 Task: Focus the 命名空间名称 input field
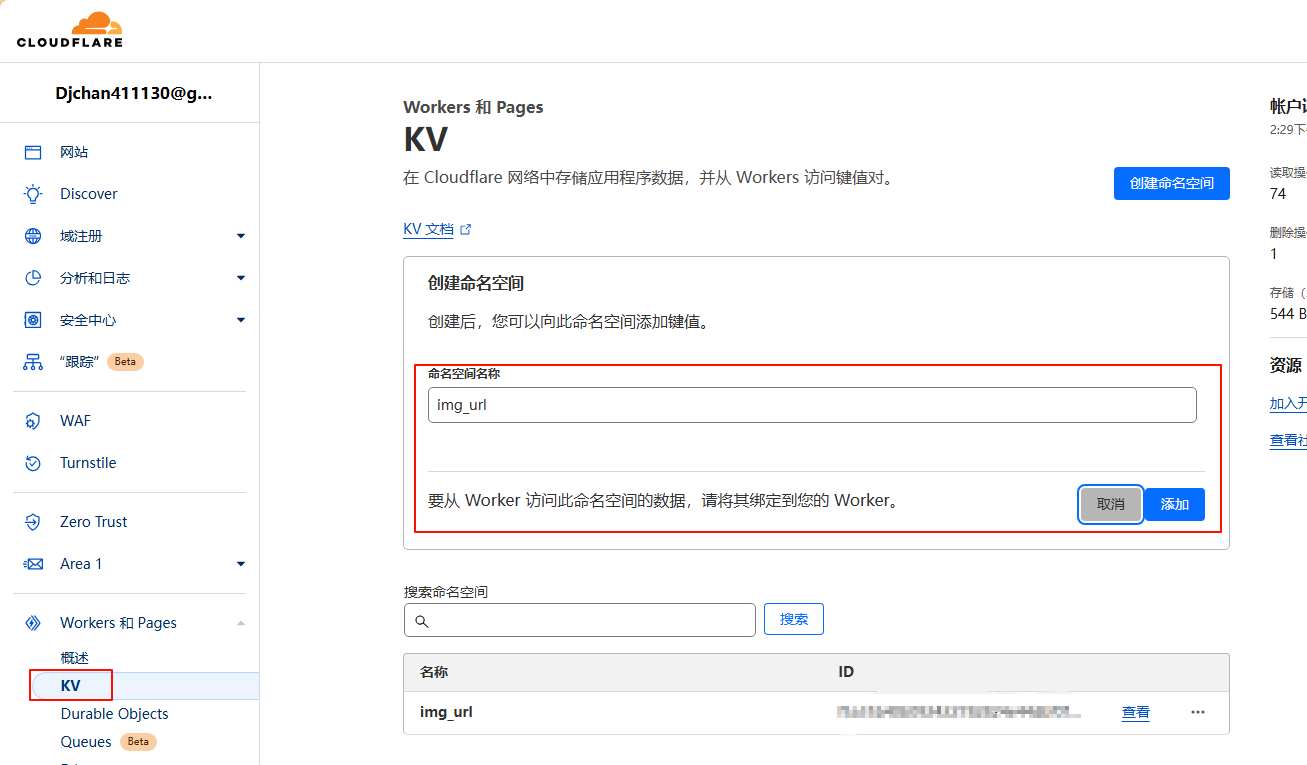[812, 405]
